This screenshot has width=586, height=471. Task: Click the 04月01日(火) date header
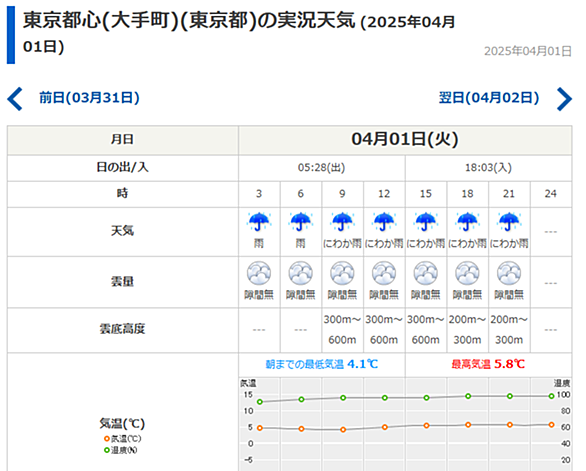pos(405,139)
